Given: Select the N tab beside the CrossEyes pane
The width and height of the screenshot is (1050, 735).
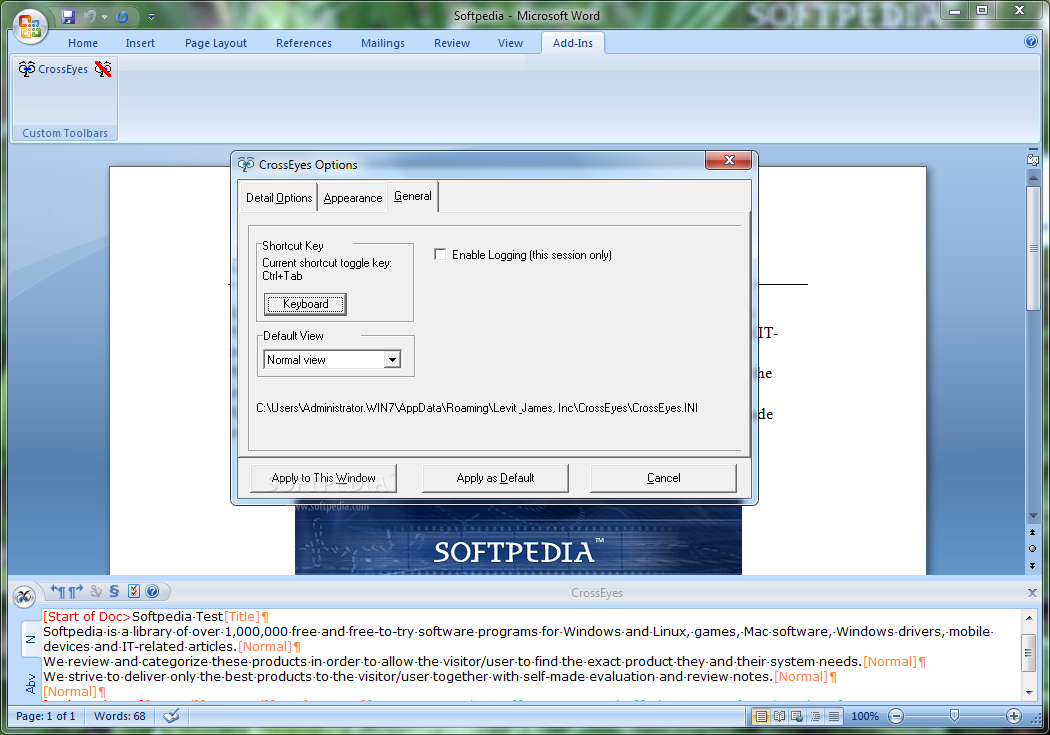Looking at the screenshot, I should [x=30, y=639].
